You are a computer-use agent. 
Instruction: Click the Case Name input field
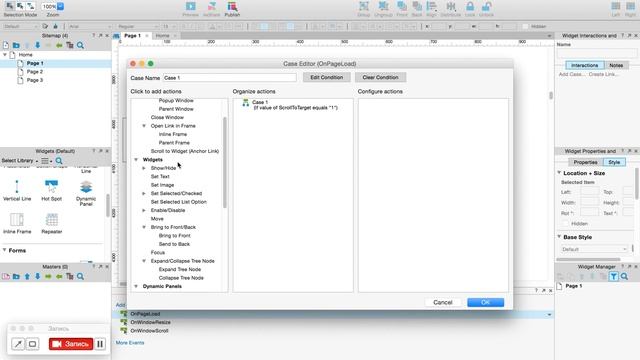tap(229, 78)
